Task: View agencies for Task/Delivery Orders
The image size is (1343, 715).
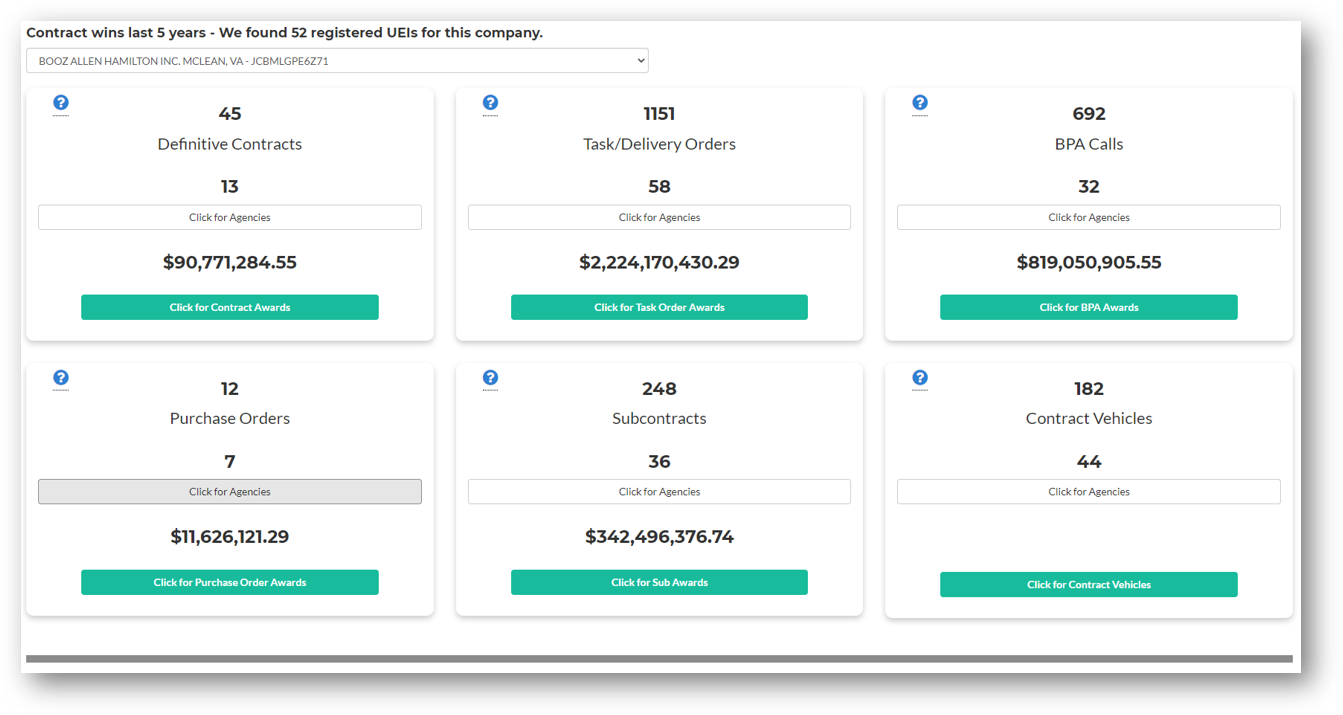Action: pyautogui.click(x=659, y=217)
